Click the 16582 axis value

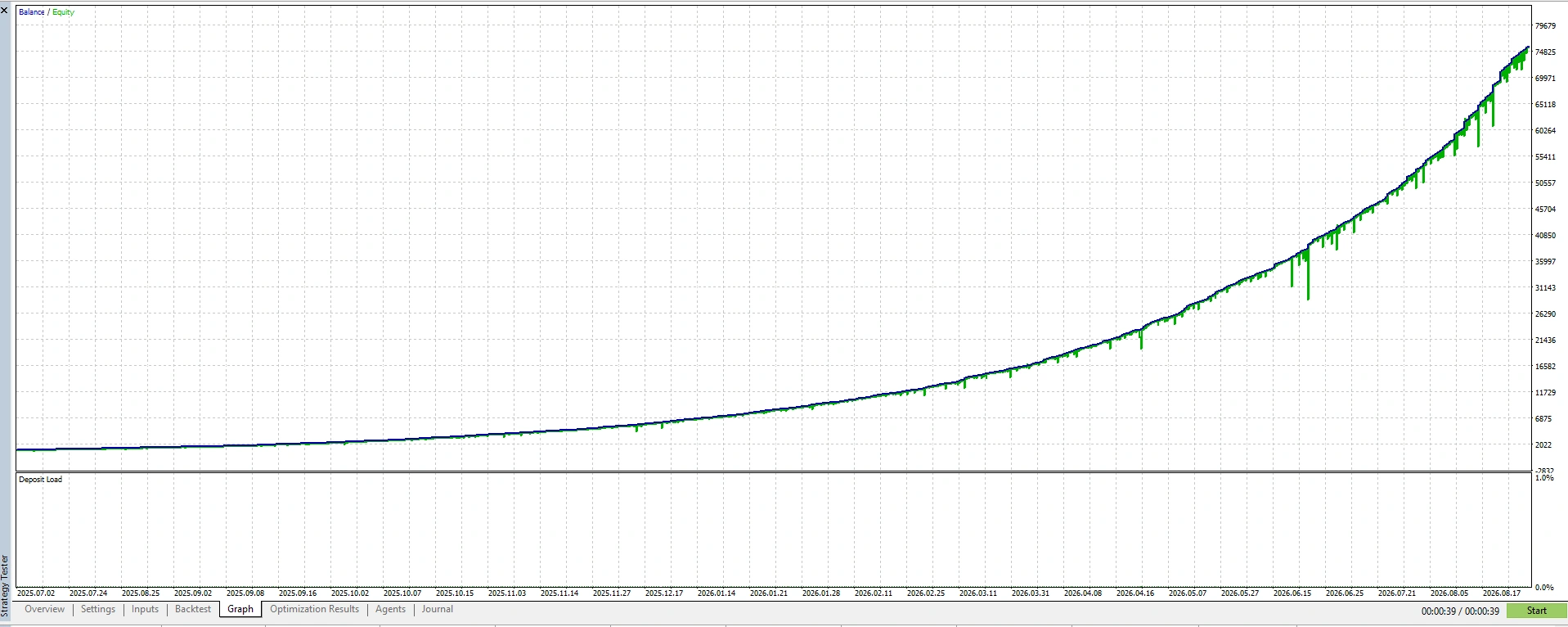click(1545, 367)
